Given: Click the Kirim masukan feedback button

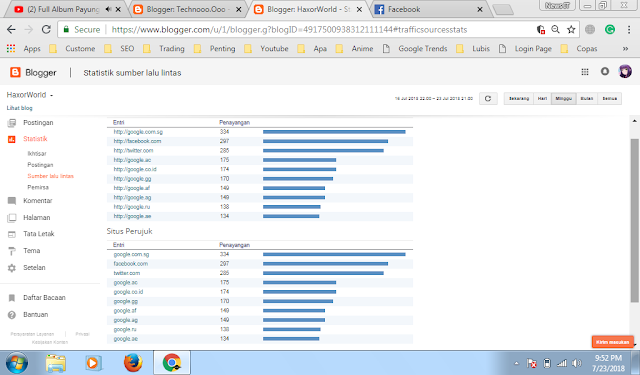Looking at the screenshot, I should [612, 342].
